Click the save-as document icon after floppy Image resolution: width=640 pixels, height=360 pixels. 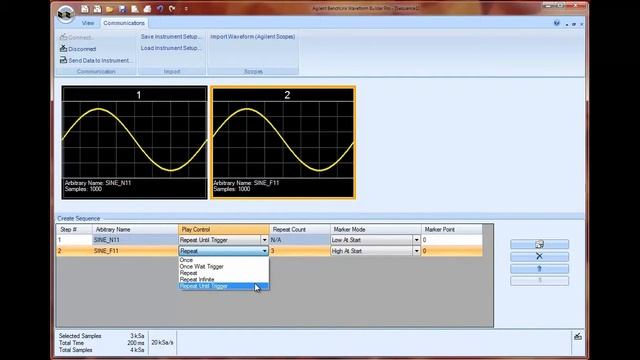point(135,9)
